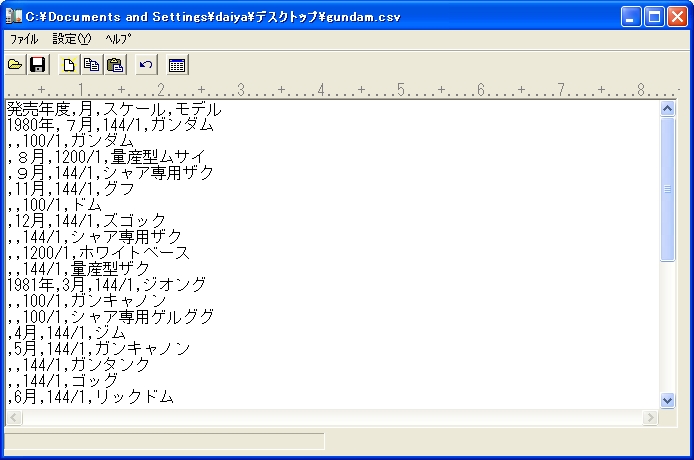Click the line ,6月,144/1,リックドム
The height and width of the screenshot is (460, 694).
tap(90, 396)
